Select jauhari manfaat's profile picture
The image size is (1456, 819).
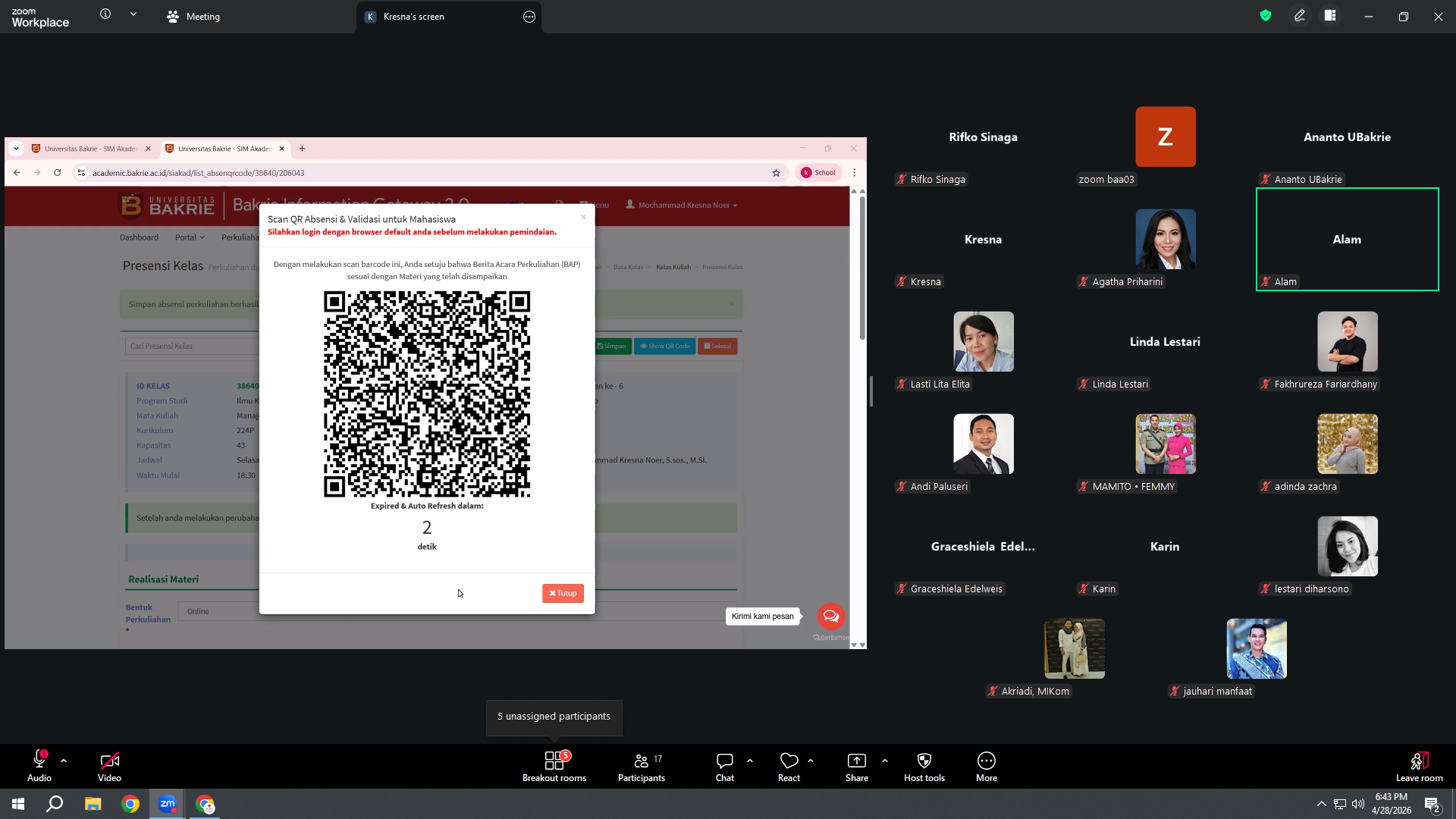pyautogui.click(x=1257, y=648)
